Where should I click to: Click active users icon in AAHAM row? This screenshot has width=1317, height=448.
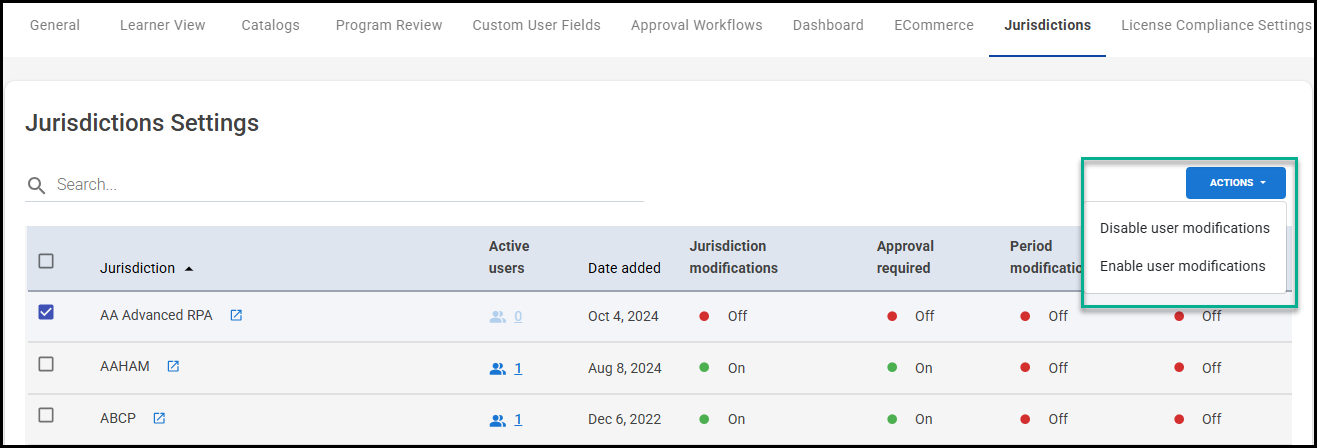pos(498,368)
